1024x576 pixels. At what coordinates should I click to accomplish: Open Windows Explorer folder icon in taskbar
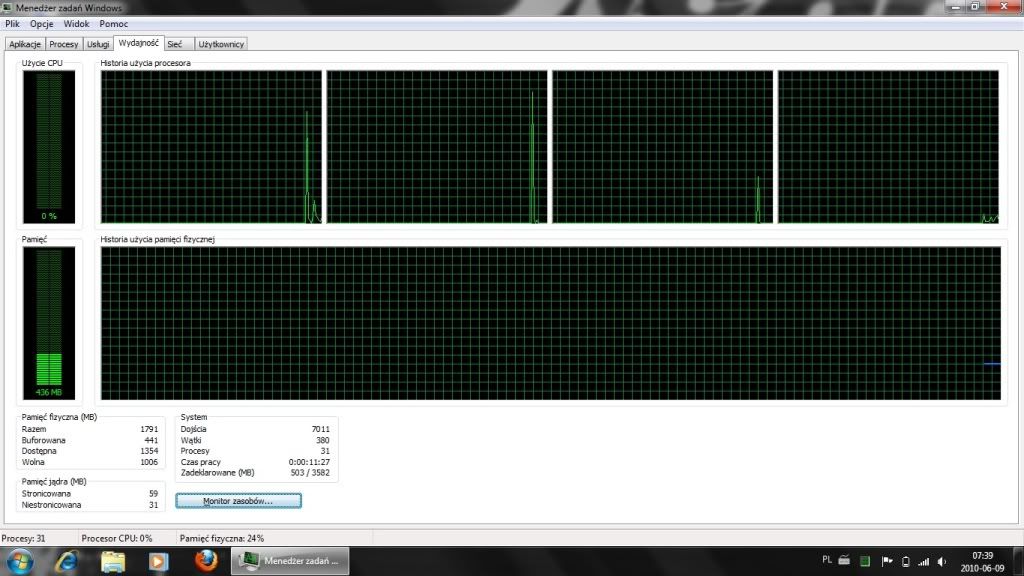point(112,562)
